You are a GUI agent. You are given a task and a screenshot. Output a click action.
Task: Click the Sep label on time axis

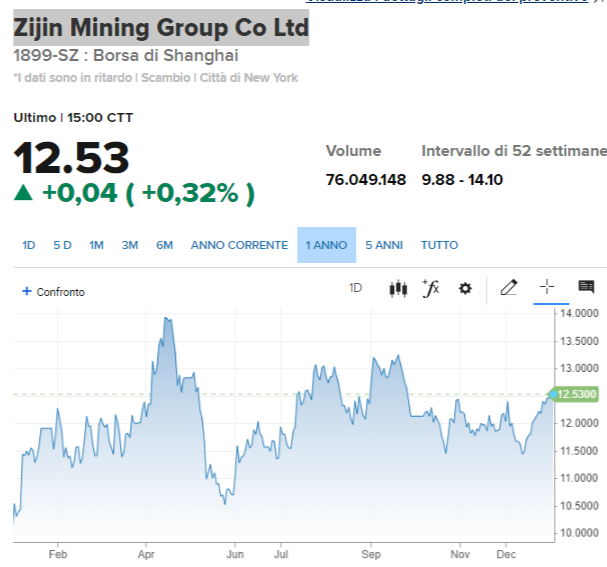(371, 555)
